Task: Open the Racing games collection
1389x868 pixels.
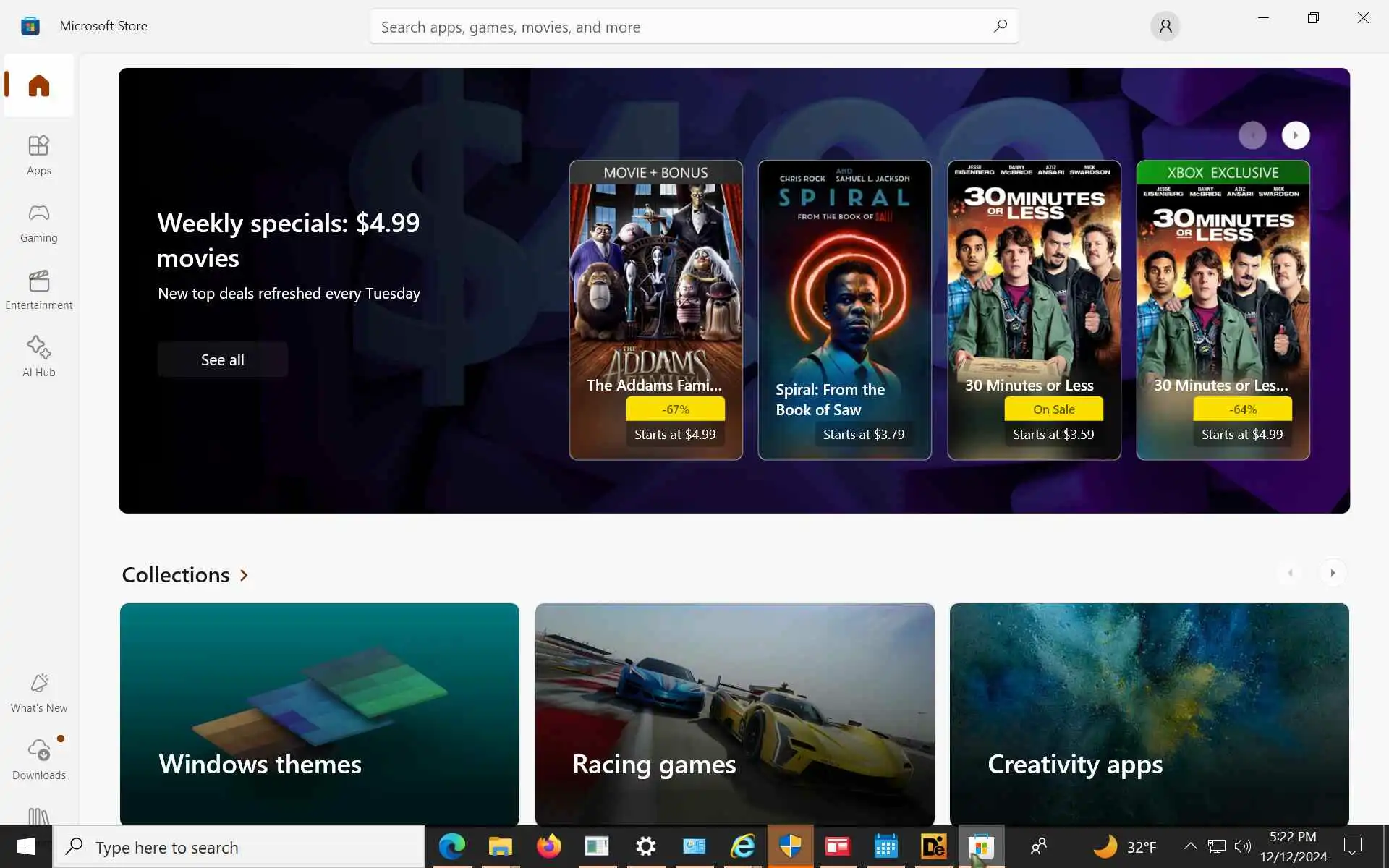Action: coord(734,712)
